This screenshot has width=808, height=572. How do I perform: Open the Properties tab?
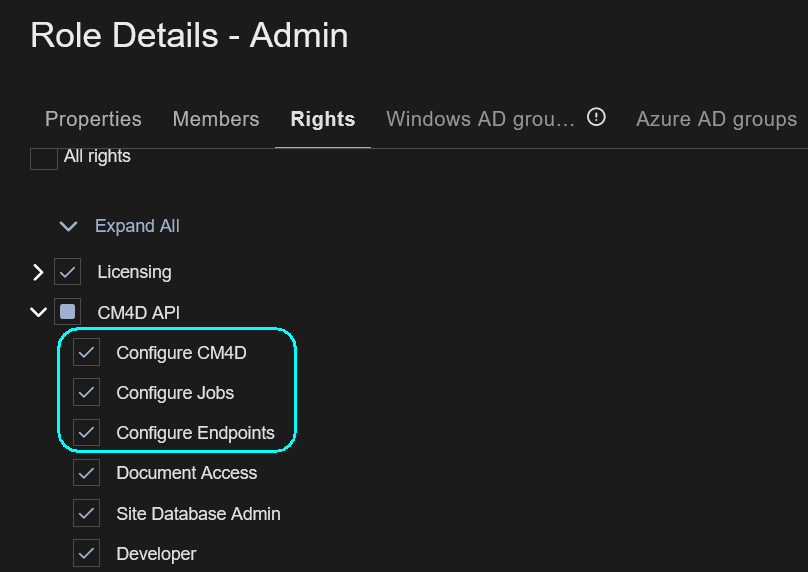point(93,119)
